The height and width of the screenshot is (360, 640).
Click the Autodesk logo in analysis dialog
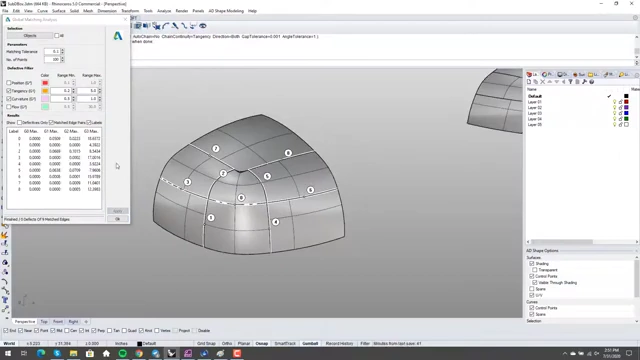pos(118,36)
